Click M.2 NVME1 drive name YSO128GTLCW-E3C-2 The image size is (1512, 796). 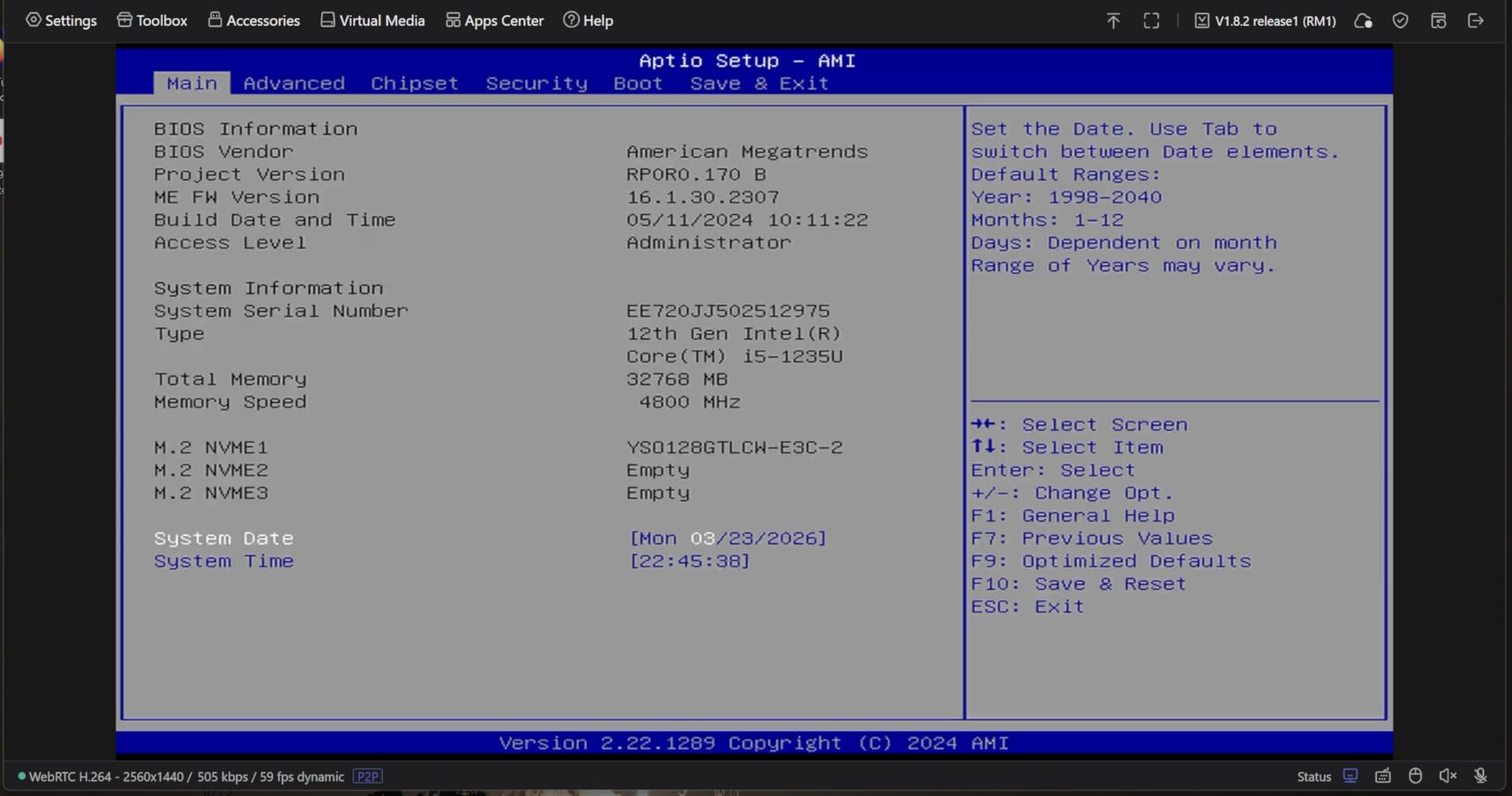point(734,448)
